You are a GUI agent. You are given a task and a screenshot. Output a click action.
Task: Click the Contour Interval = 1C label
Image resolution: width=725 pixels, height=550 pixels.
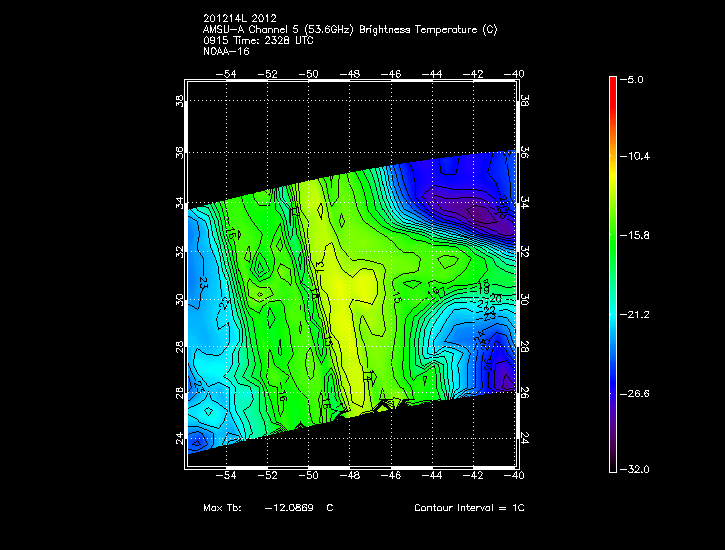(469, 508)
